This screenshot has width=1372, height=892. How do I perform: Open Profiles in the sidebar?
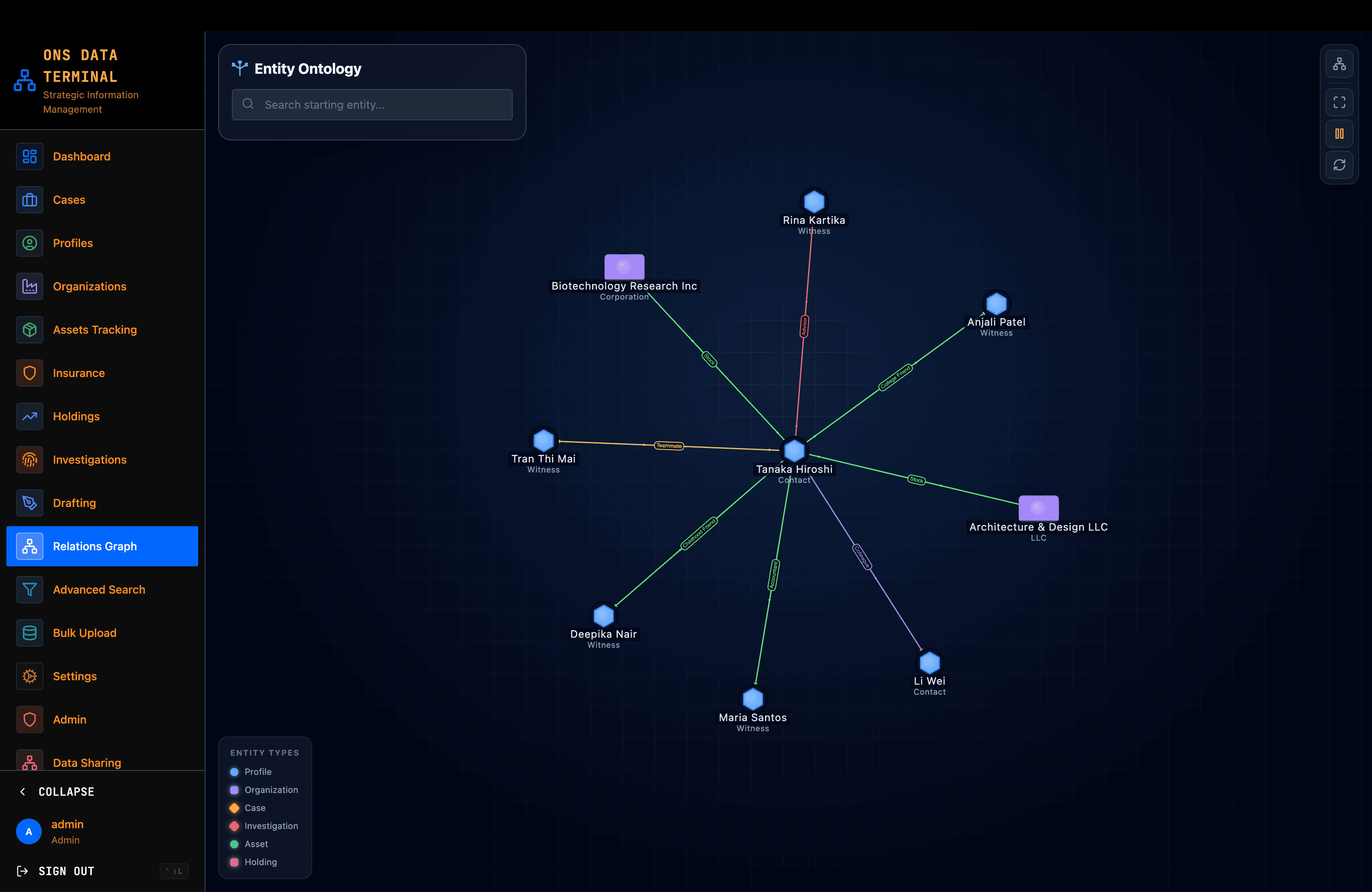coord(102,243)
